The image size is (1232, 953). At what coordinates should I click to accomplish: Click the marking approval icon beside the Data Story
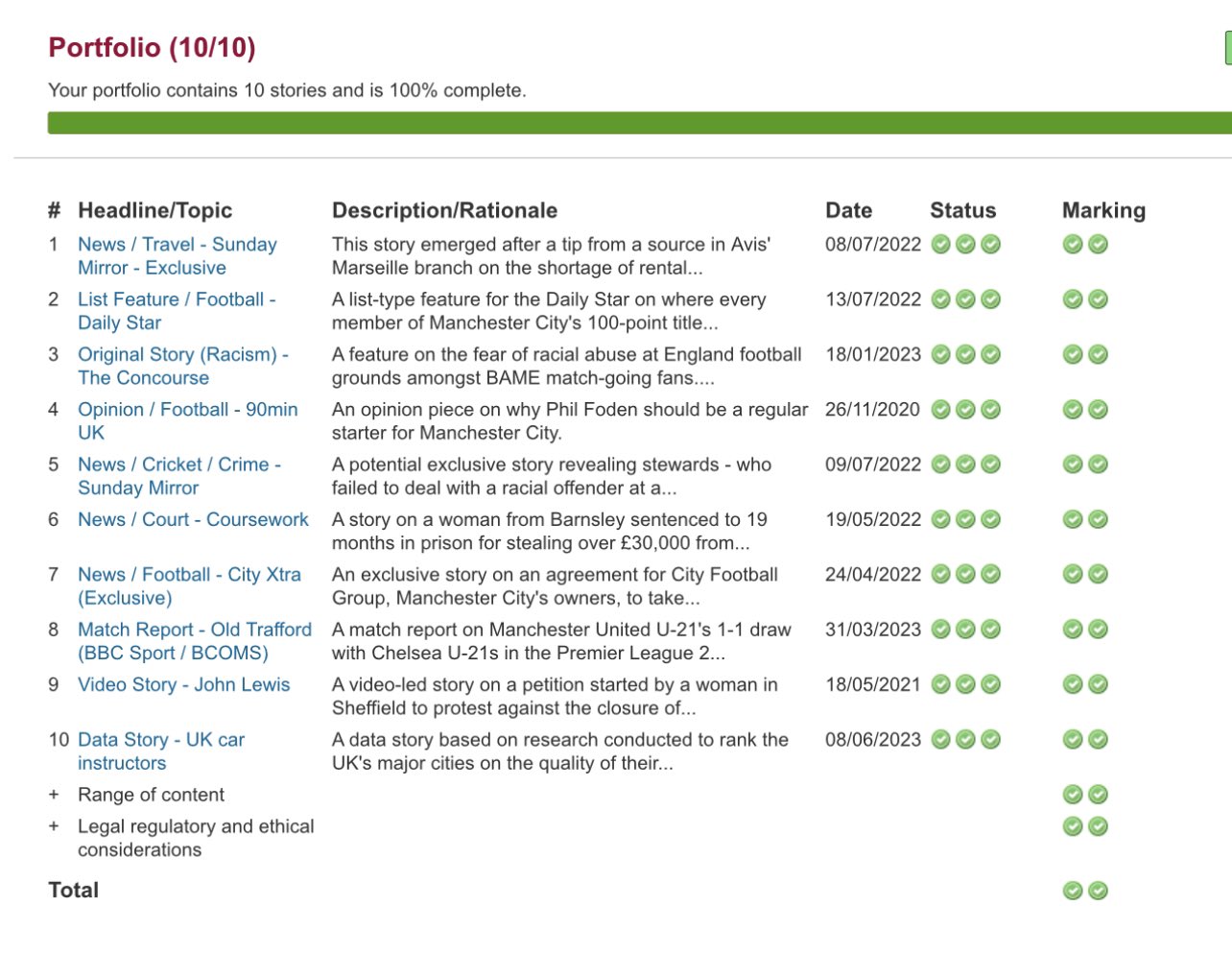1072,739
